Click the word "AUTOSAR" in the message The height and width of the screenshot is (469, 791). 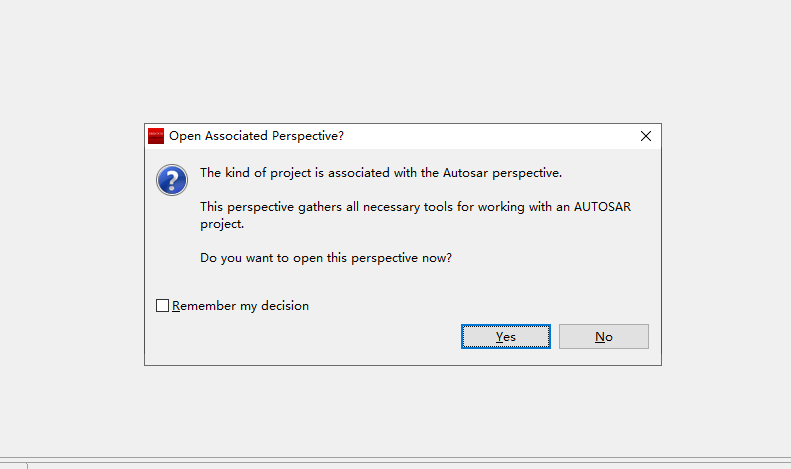pos(604,207)
